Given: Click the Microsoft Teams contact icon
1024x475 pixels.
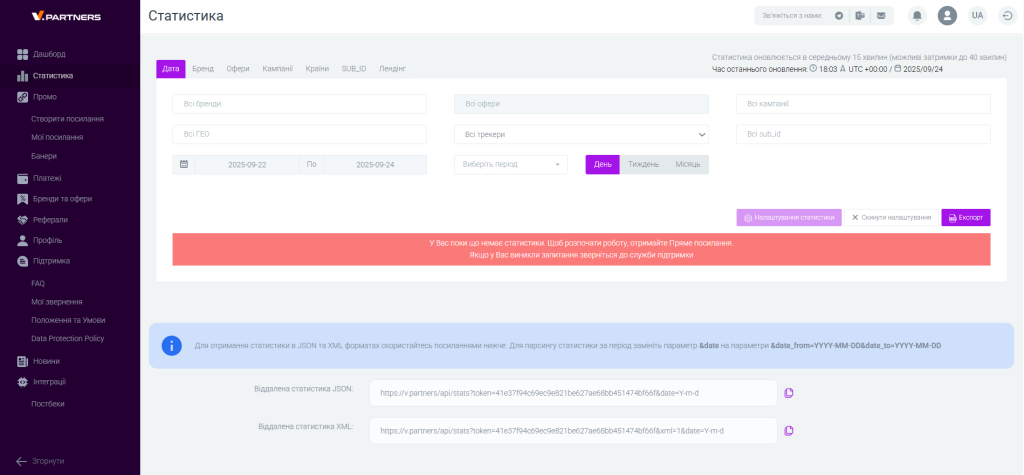Looking at the screenshot, I should pyautogui.click(x=860, y=16).
